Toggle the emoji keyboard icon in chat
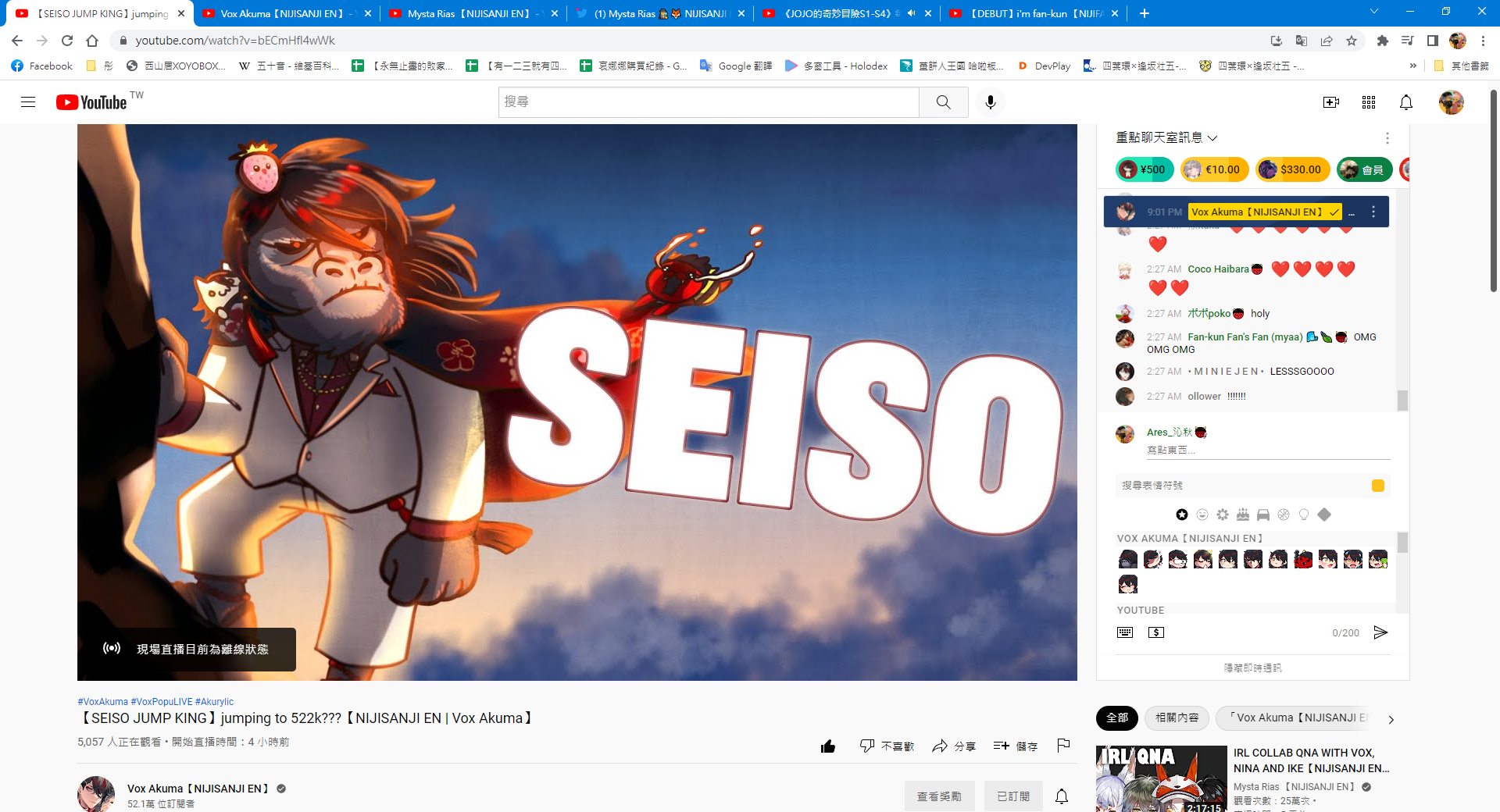Image resolution: width=1500 pixels, height=812 pixels. click(1125, 632)
